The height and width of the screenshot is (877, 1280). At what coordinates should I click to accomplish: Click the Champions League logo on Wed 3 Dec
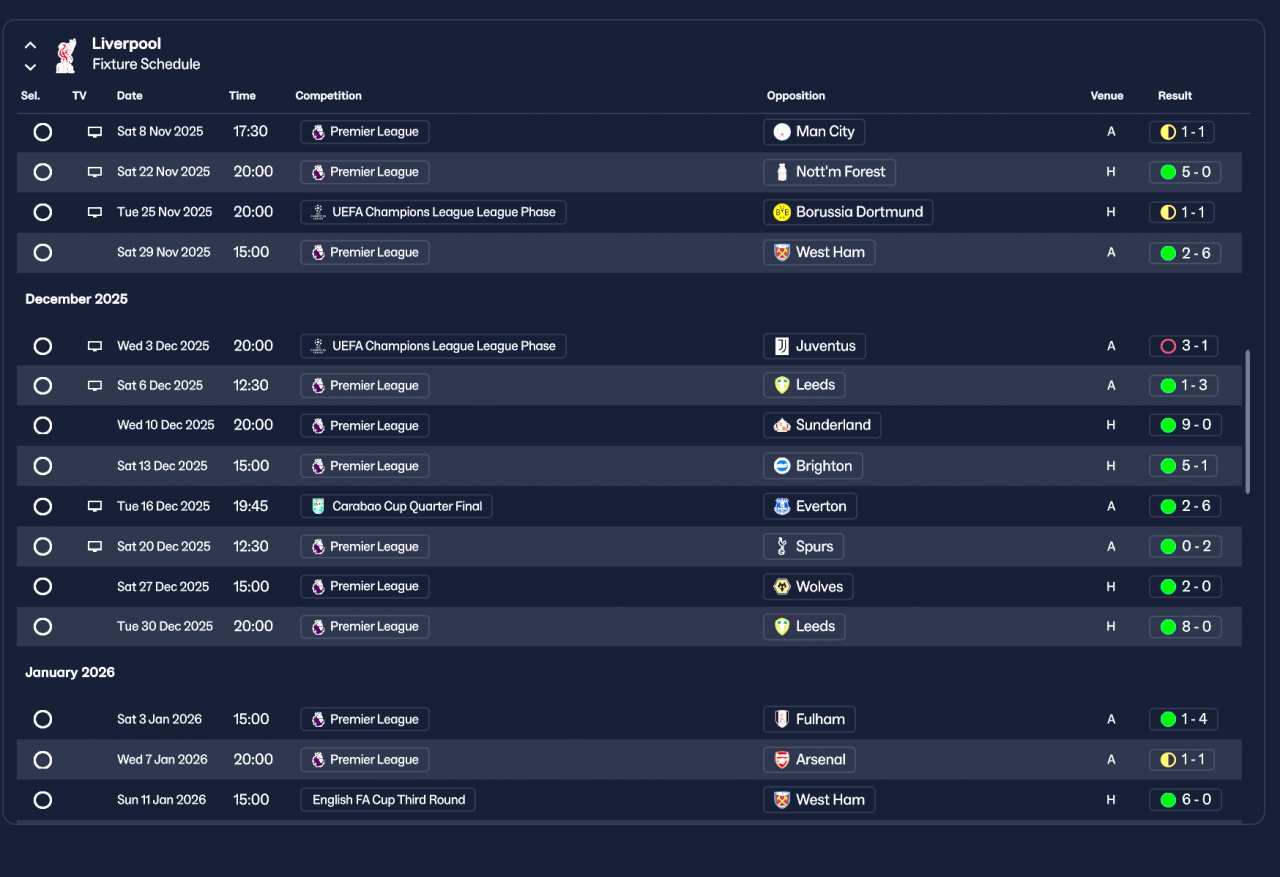pos(318,346)
